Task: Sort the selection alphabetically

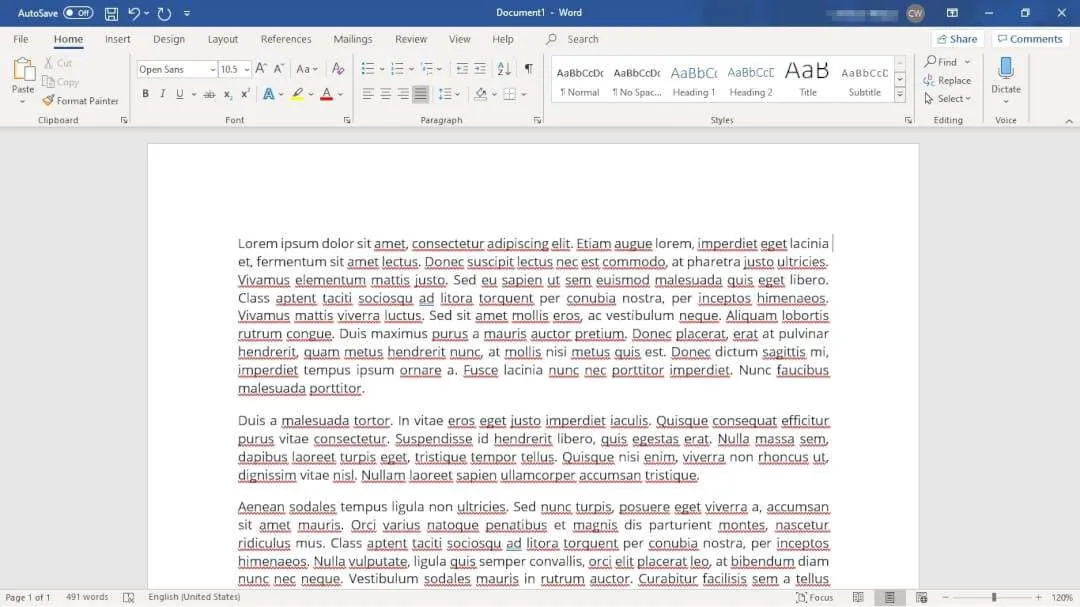Action: pos(504,69)
